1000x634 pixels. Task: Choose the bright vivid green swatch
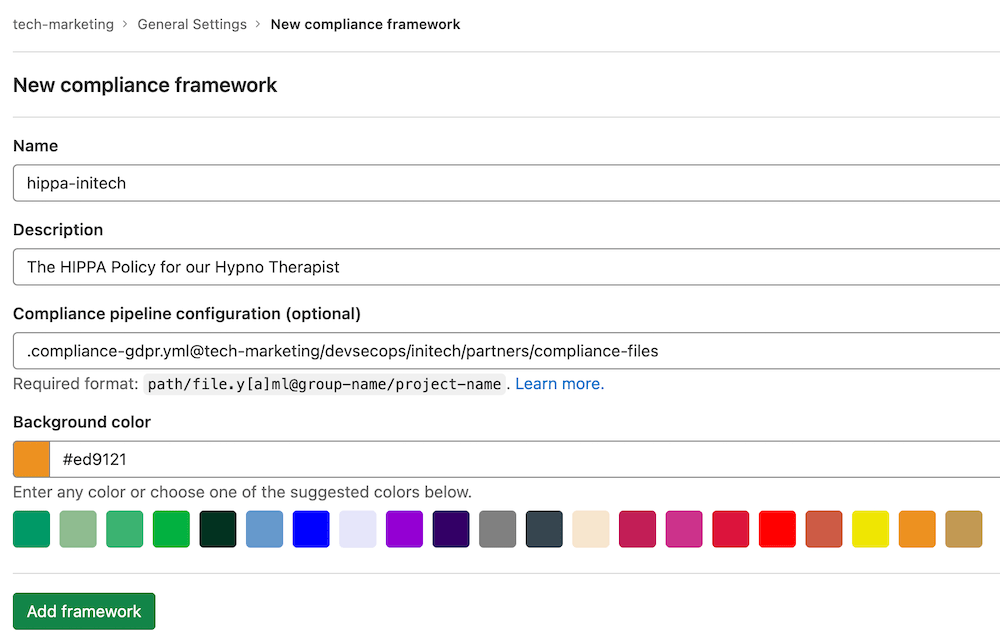pos(171,529)
